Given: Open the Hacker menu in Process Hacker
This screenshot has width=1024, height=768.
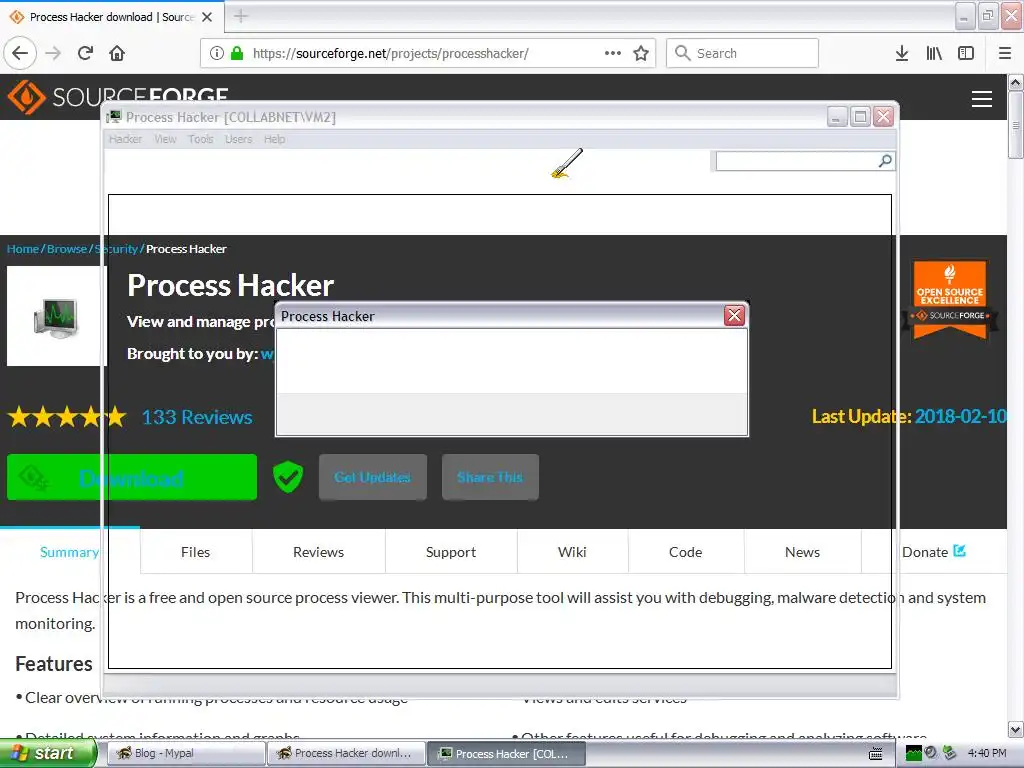Looking at the screenshot, I should [x=125, y=139].
